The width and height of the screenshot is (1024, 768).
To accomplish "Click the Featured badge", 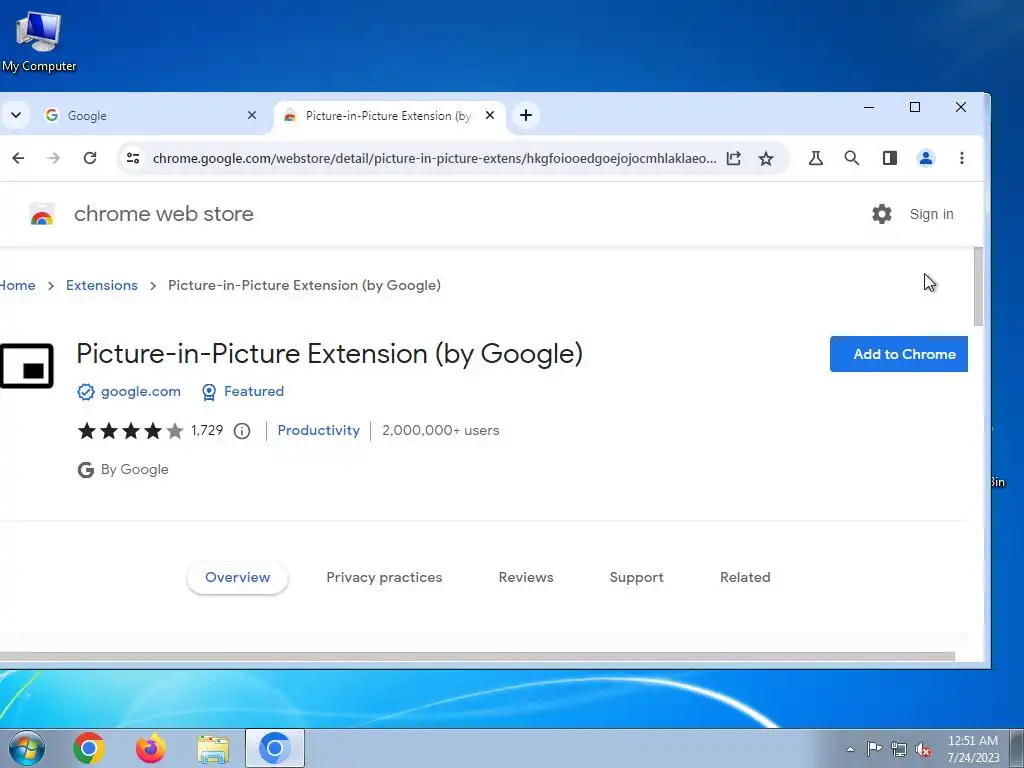I will tap(243, 392).
